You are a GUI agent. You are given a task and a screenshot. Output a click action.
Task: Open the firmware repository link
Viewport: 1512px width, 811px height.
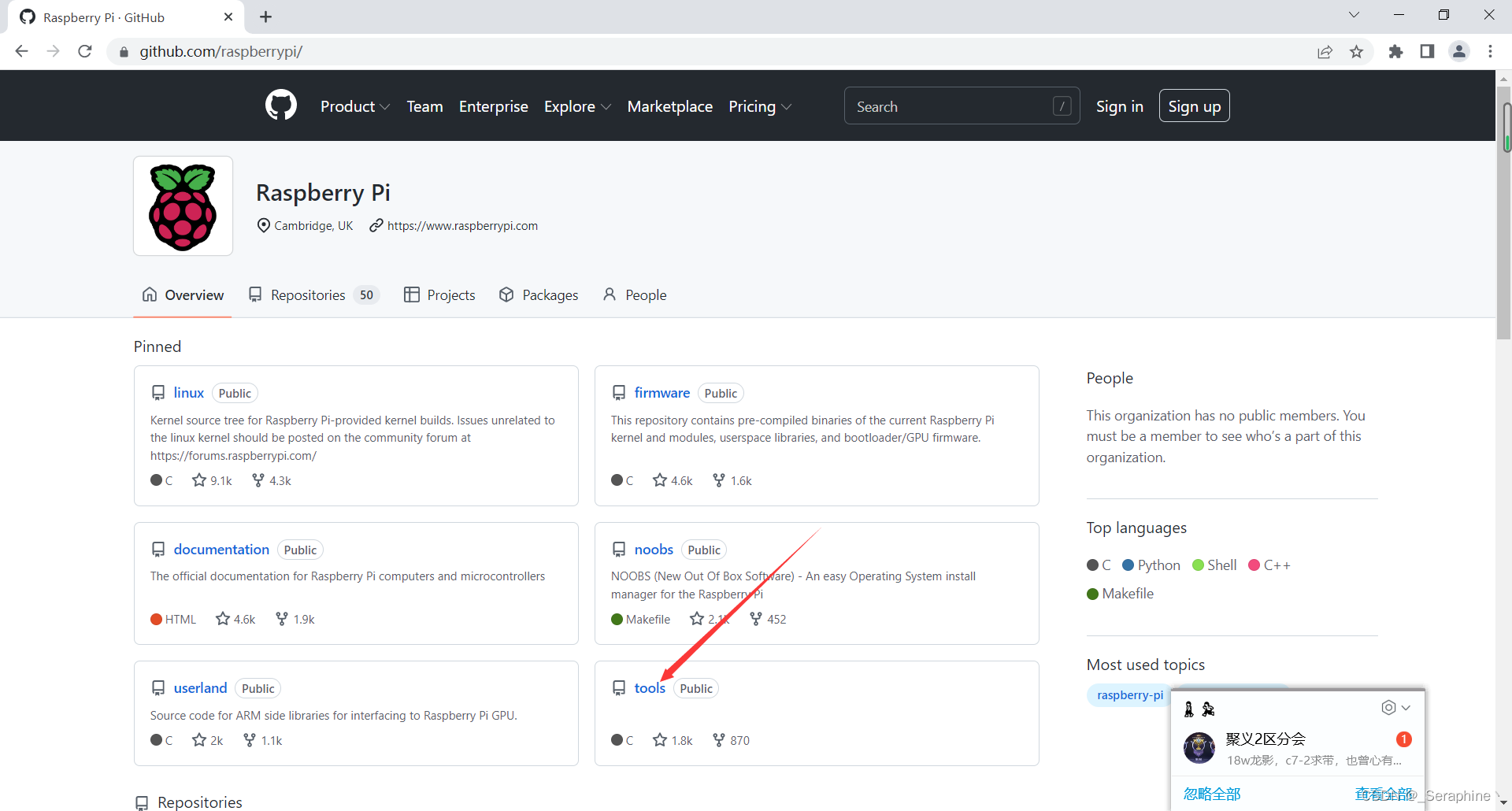[x=662, y=392]
